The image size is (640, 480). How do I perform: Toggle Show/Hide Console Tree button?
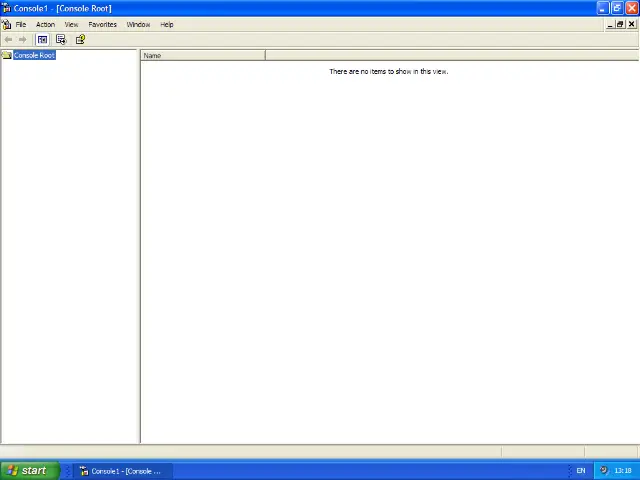[x=42, y=40]
